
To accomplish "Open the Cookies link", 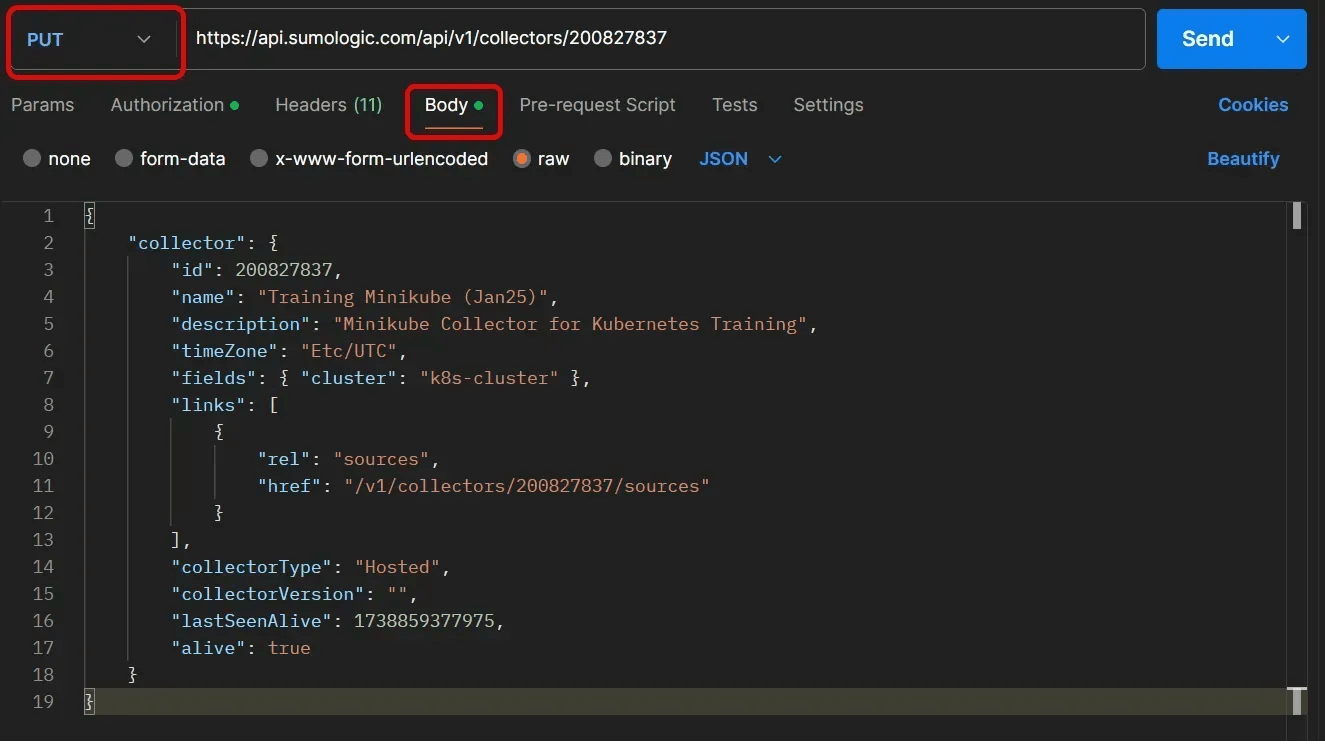I will point(1252,105).
